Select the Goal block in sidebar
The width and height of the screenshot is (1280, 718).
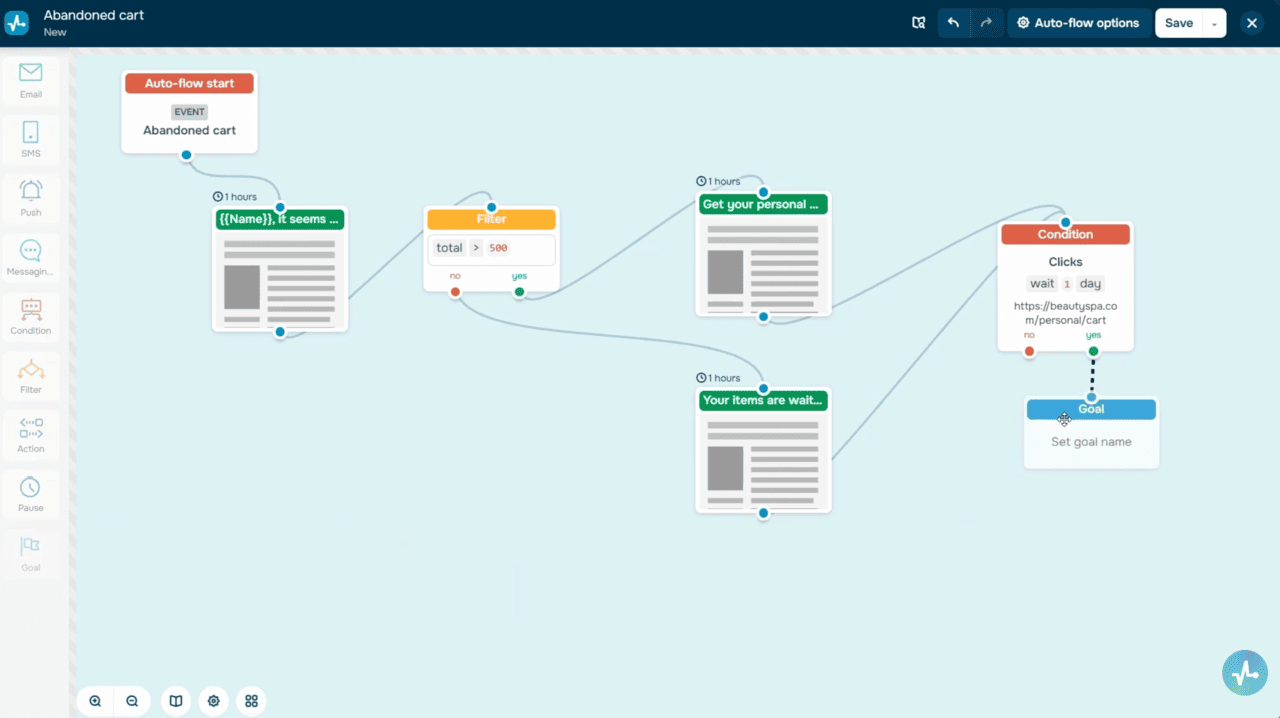point(31,553)
